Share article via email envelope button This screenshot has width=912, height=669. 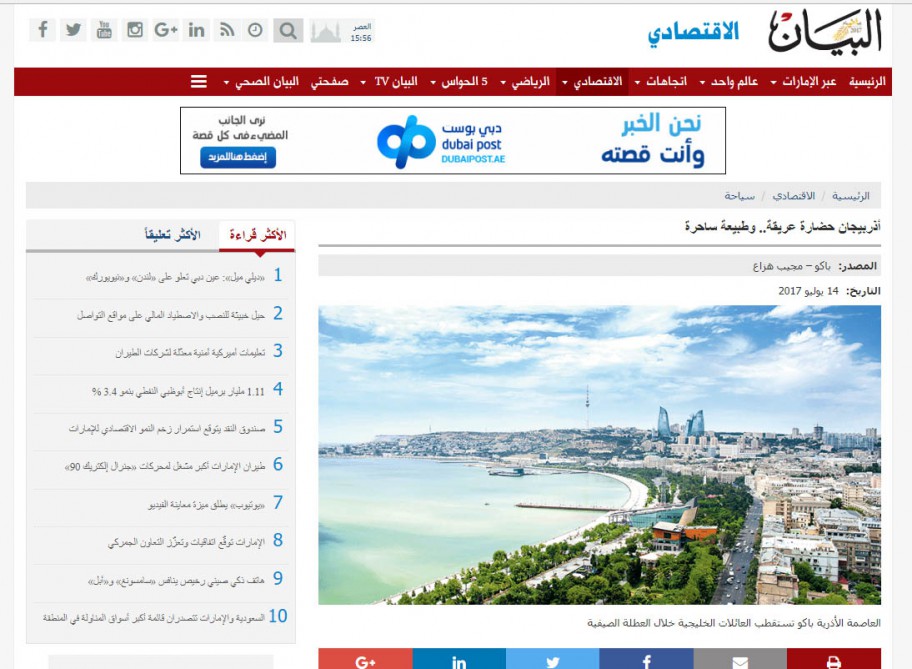(x=739, y=660)
